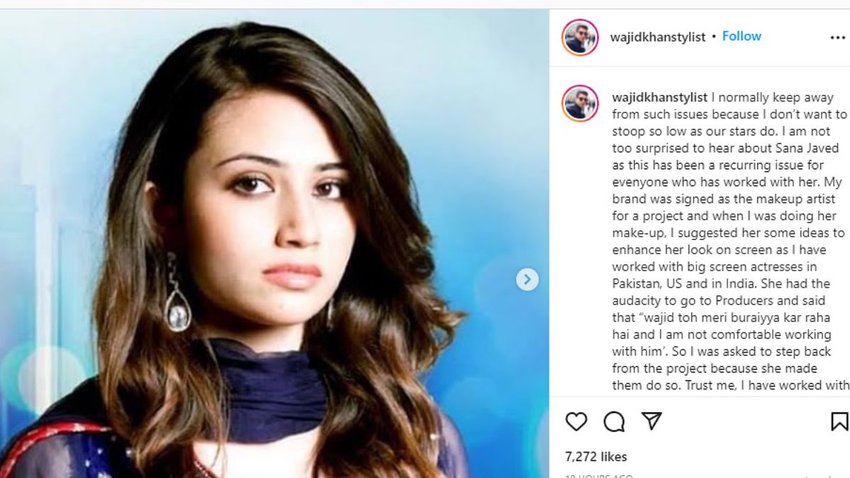Image resolution: width=850 pixels, height=478 pixels.
Task: Open comments via the speech bubble icon
Action: (x=614, y=422)
